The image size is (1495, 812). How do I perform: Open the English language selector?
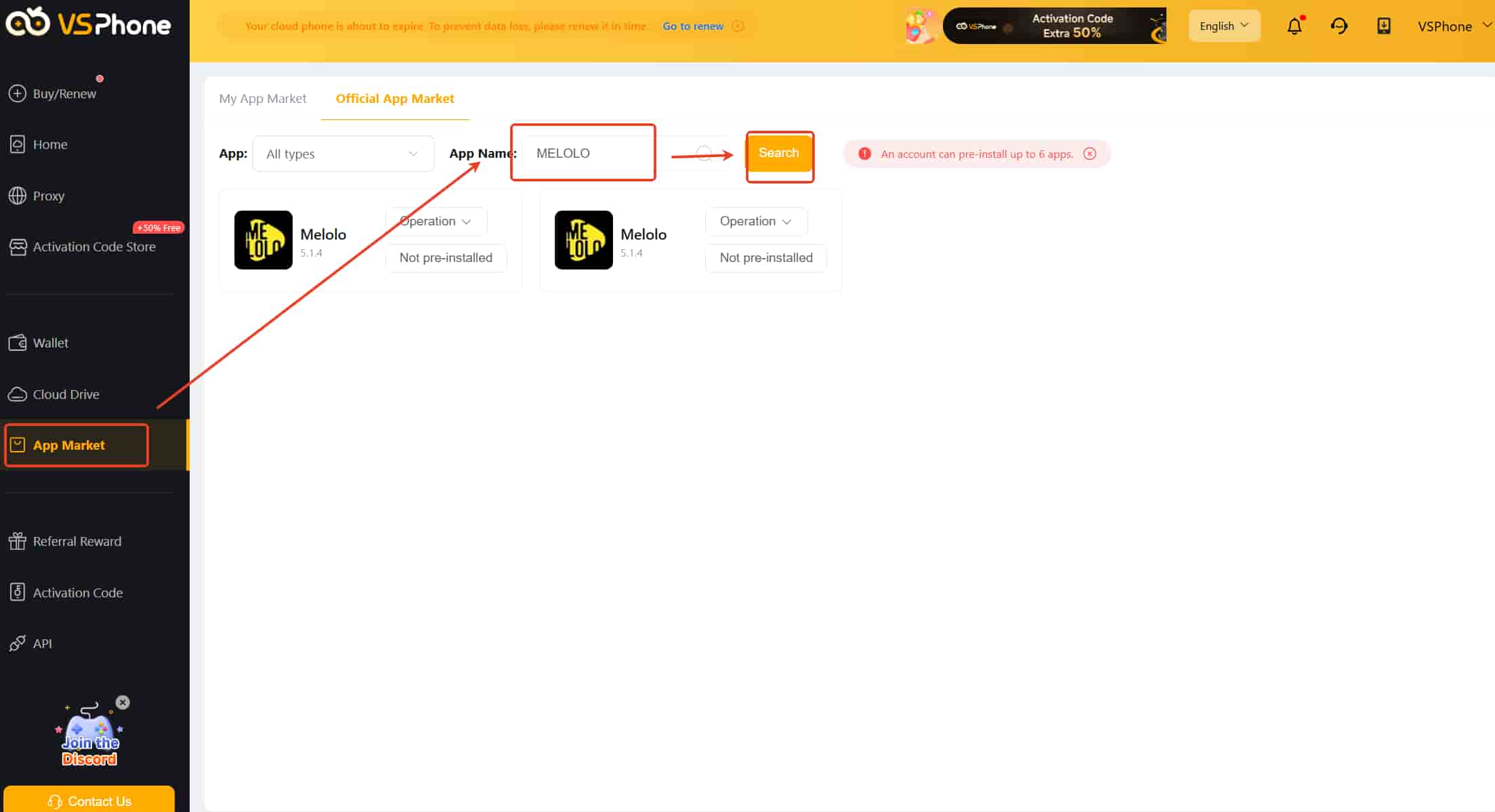[x=1223, y=26]
